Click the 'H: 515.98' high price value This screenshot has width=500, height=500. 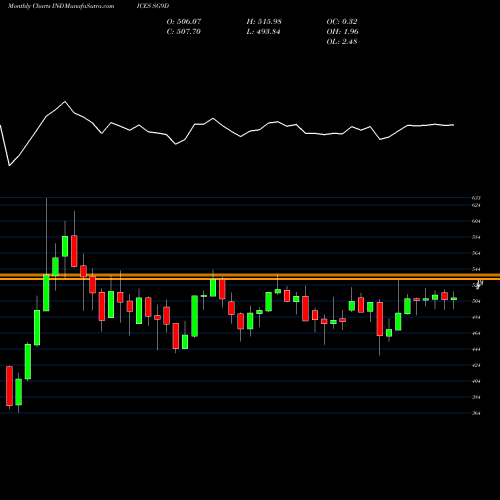[264, 21]
